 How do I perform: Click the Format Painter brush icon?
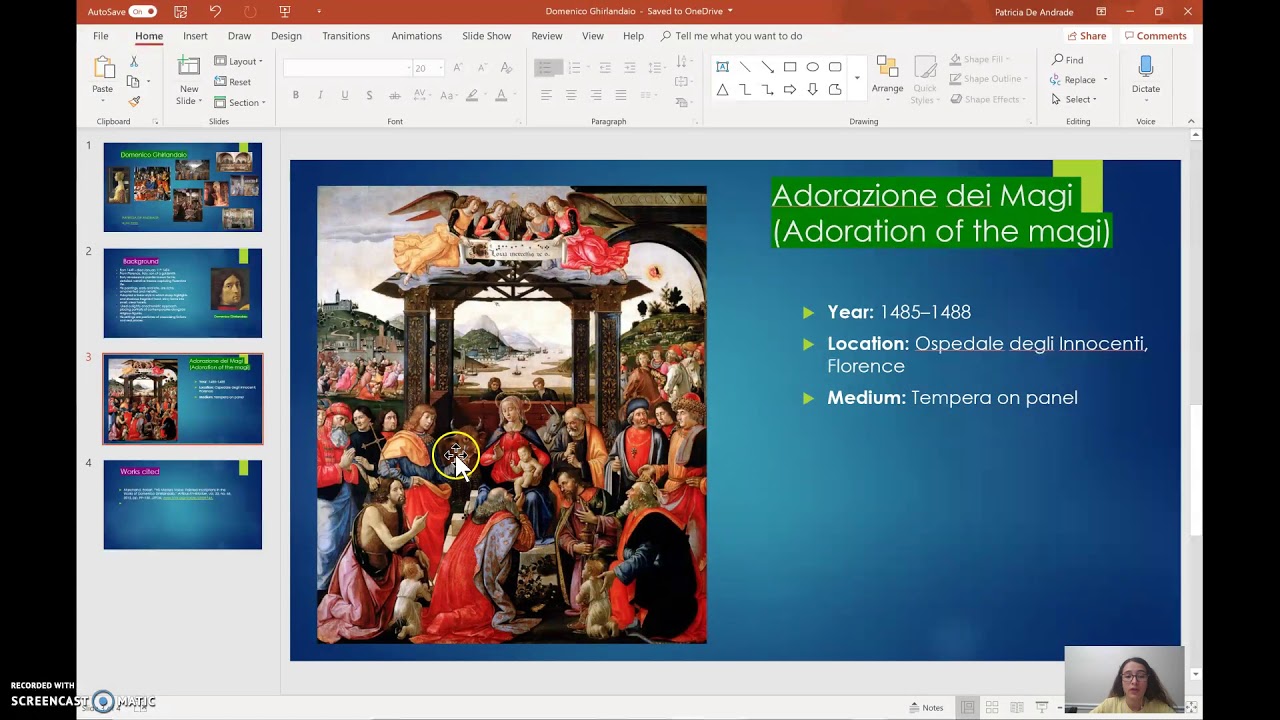tap(134, 101)
